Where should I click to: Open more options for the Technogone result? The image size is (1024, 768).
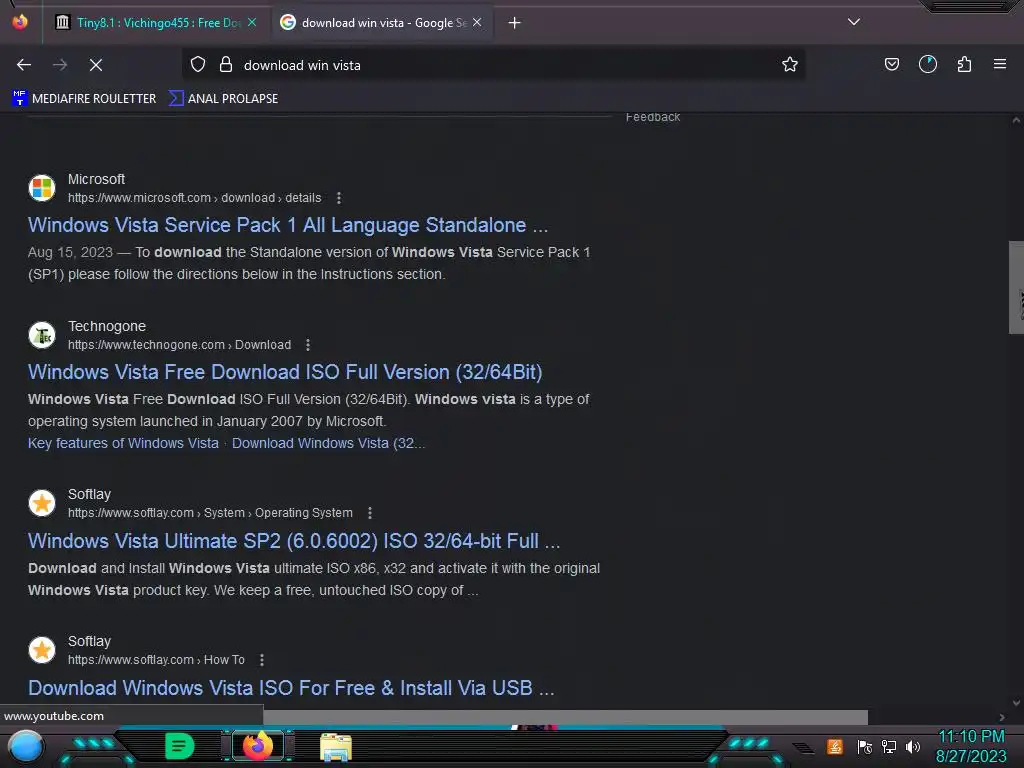pos(308,345)
